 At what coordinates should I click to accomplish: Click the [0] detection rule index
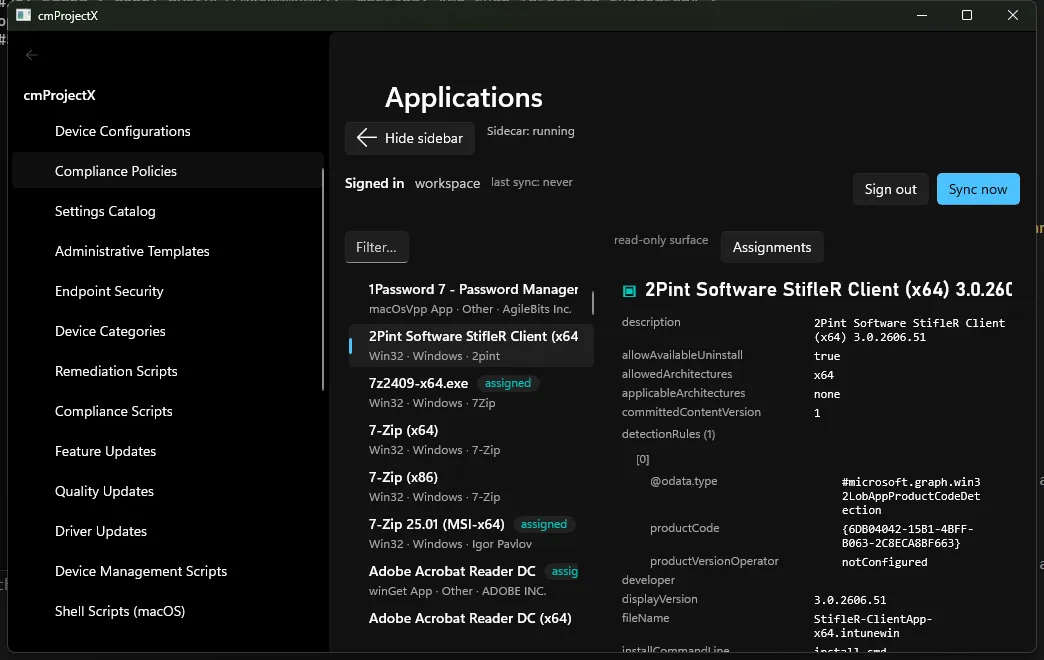[643, 460]
